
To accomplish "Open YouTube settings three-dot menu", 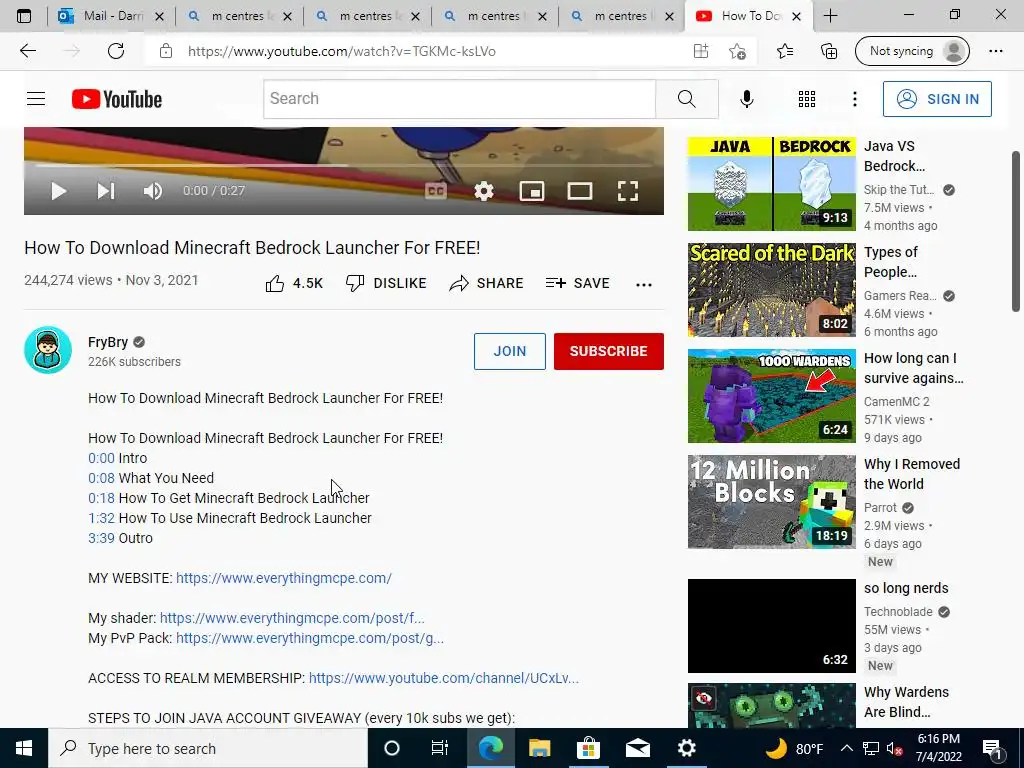I will (854, 99).
